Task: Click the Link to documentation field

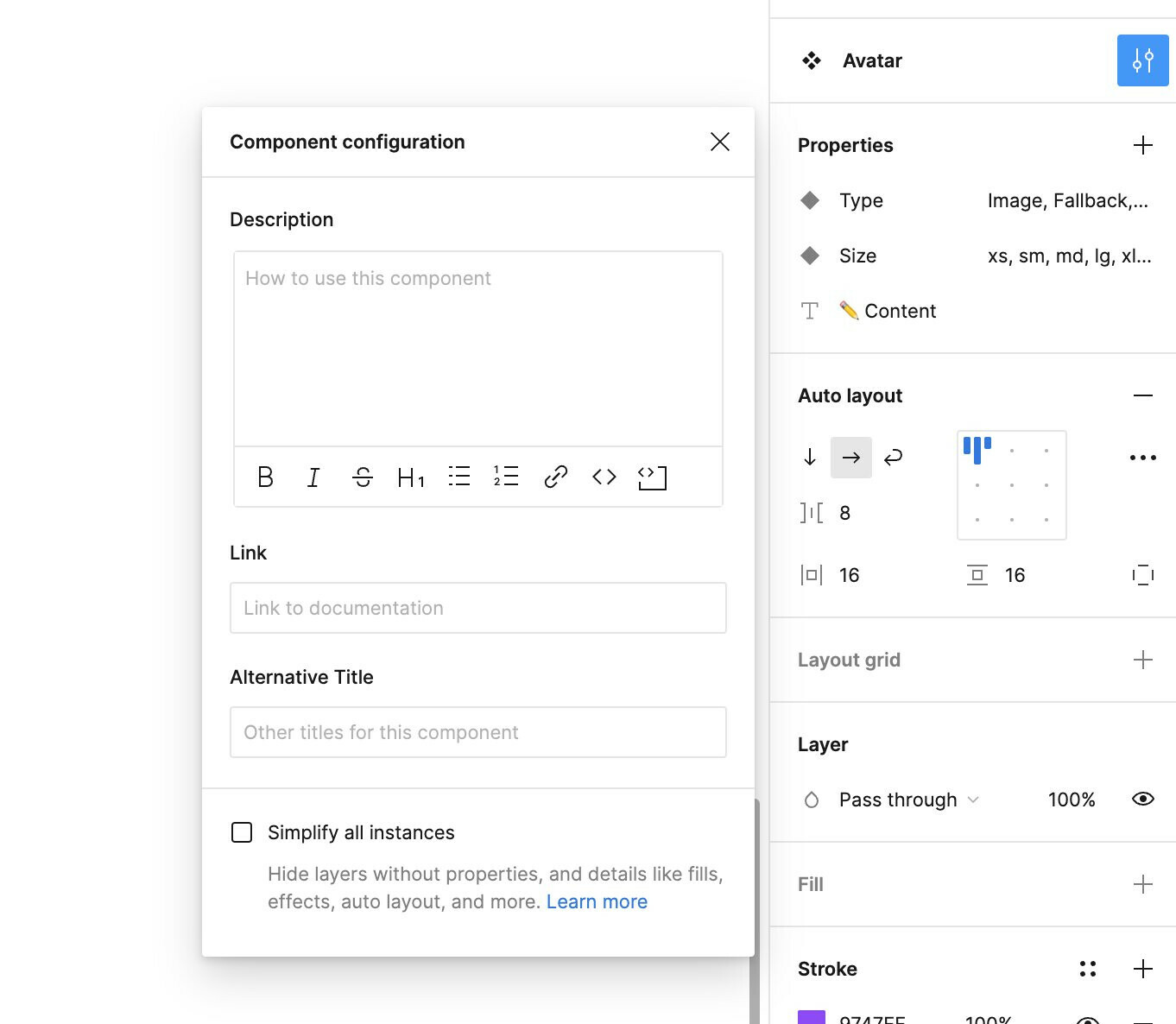Action: point(478,608)
